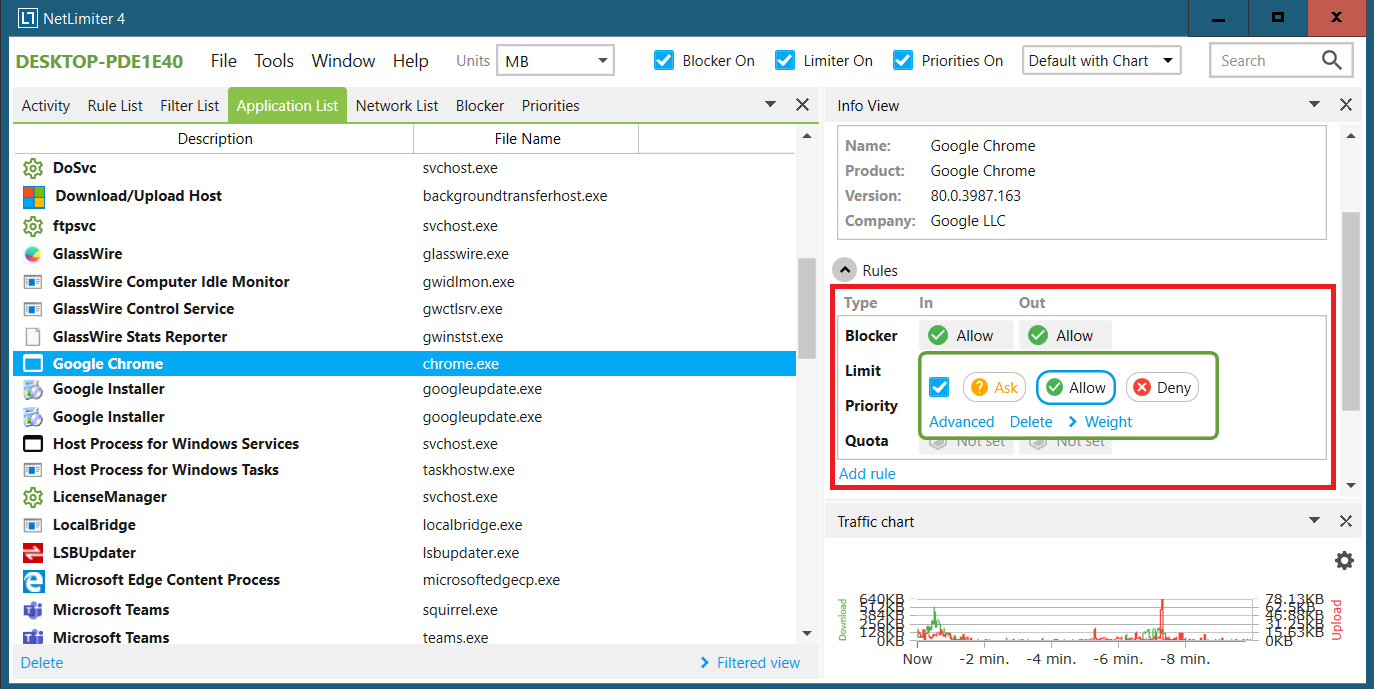Click the Blocker Out Allow button
The height and width of the screenshot is (689, 1374).
click(1065, 336)
